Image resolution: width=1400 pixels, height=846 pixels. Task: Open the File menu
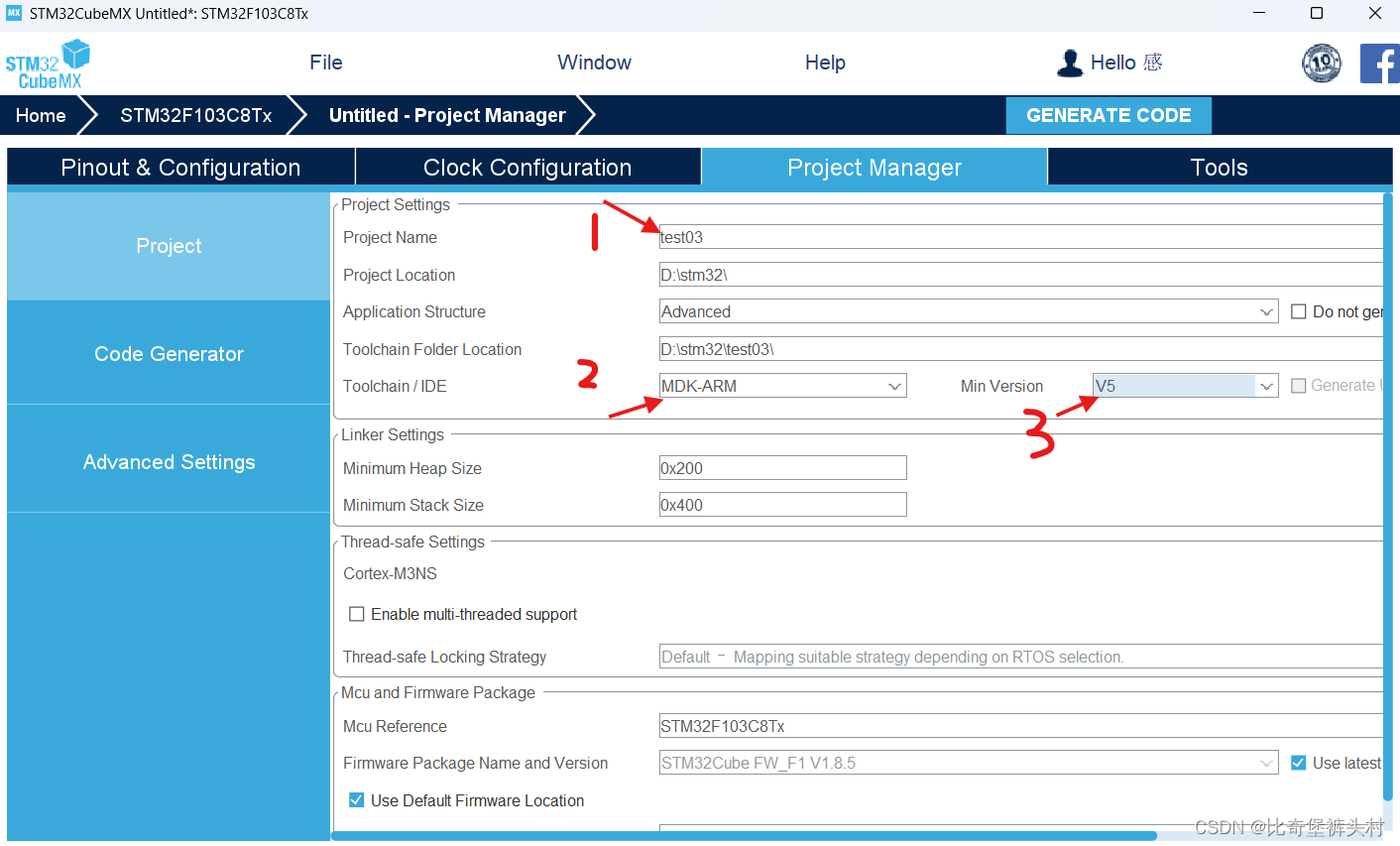tap(325, 62)
